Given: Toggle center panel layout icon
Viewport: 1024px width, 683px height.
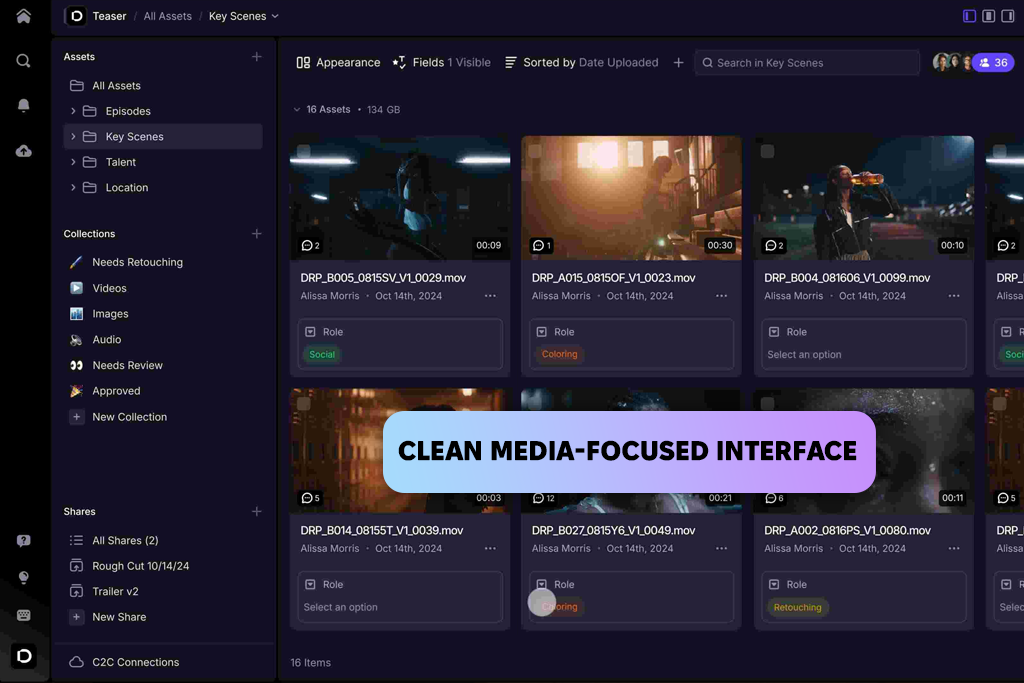Looking at the screenshot, I should click(989, 16).
